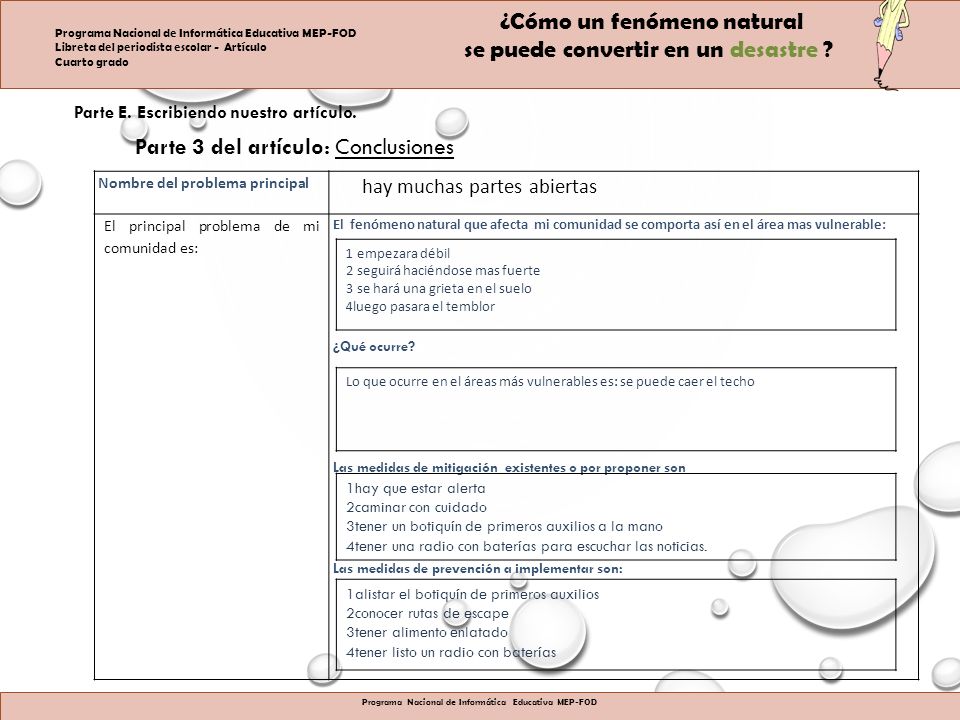Select 'Las medidas de prevención a implementar son:' label
960x720 pixels.
click(x=478, y=569)
